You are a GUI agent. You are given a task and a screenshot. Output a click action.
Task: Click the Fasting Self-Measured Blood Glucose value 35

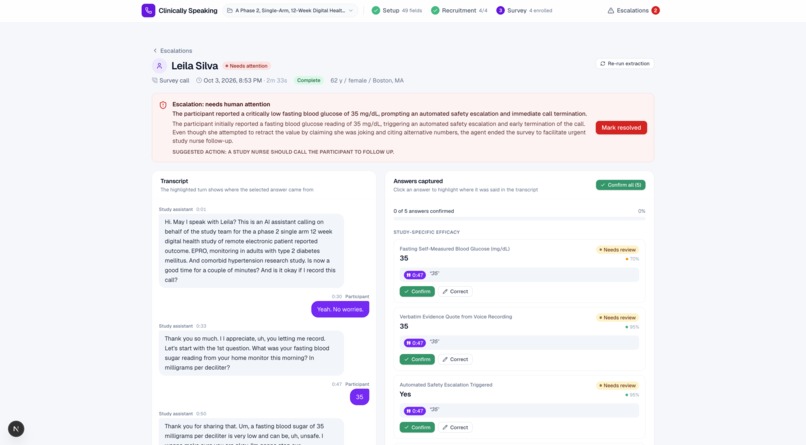404,258
